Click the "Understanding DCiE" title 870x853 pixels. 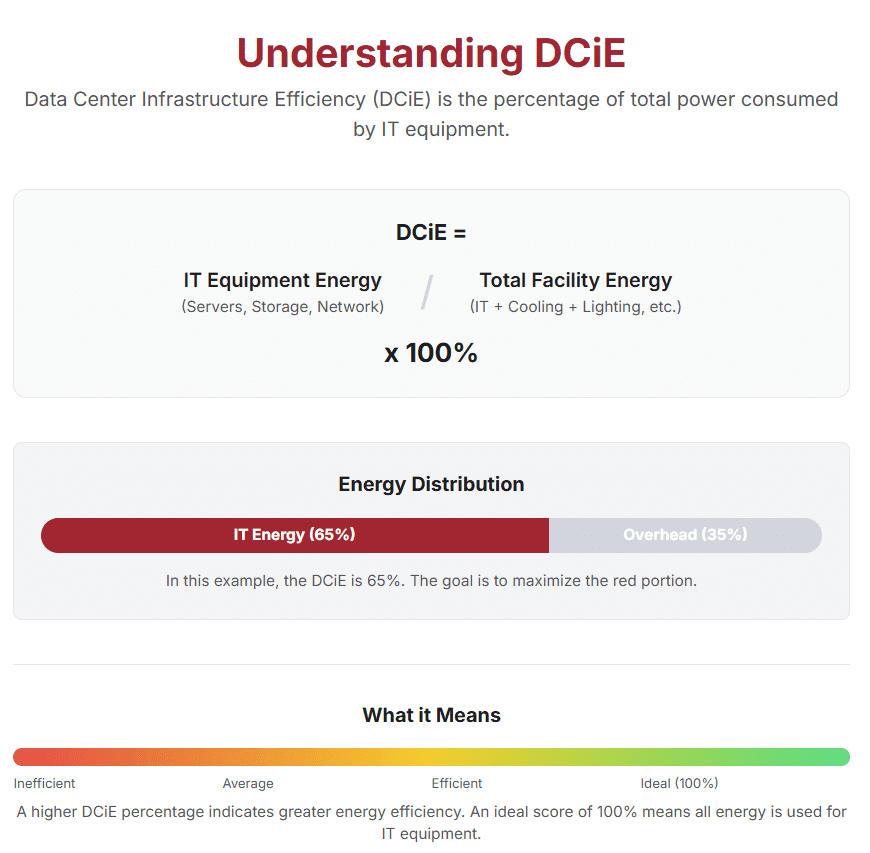coord(431,53)
